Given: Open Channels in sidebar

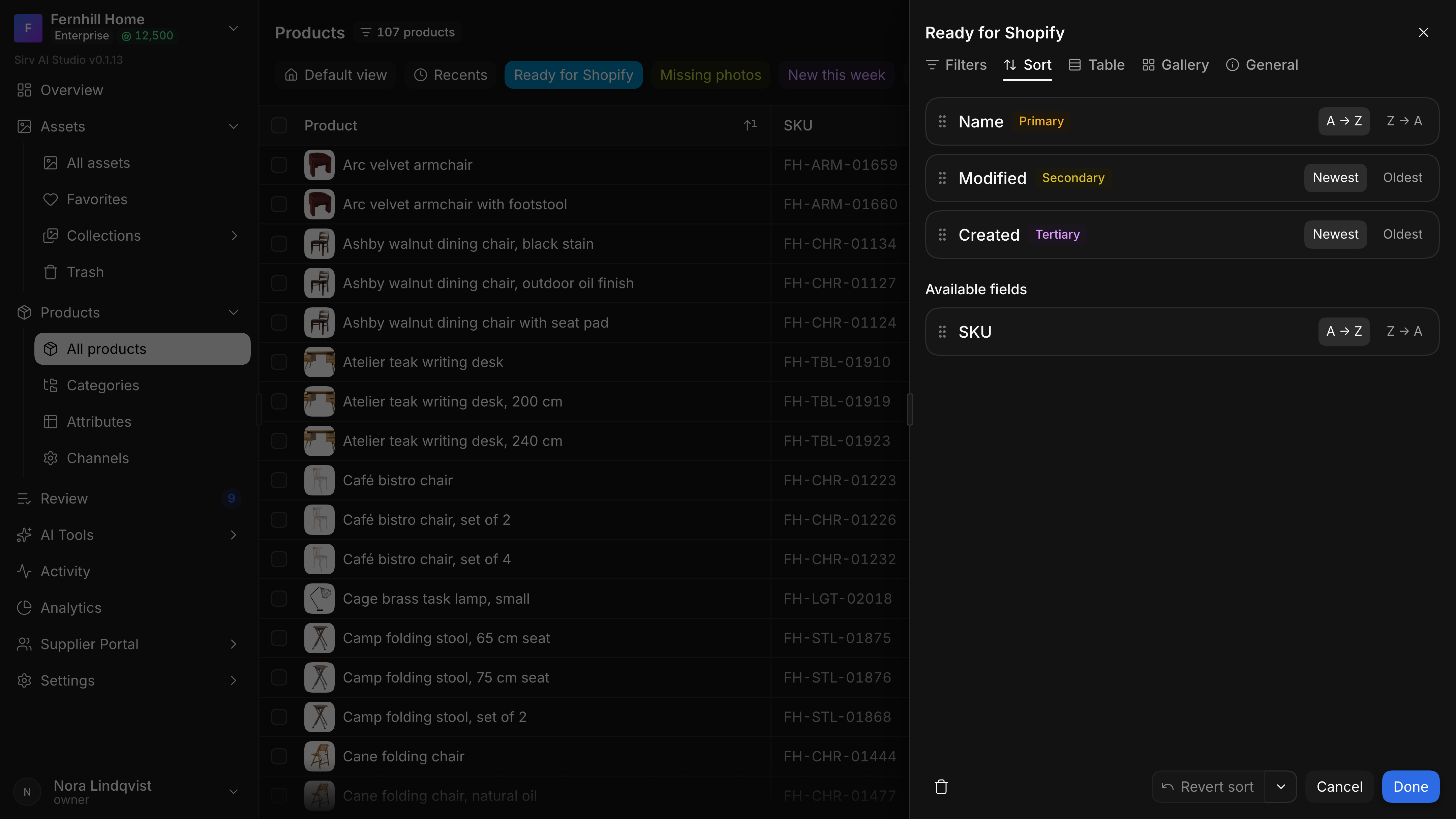Looking at the screenshot, I should click(142, 458).
